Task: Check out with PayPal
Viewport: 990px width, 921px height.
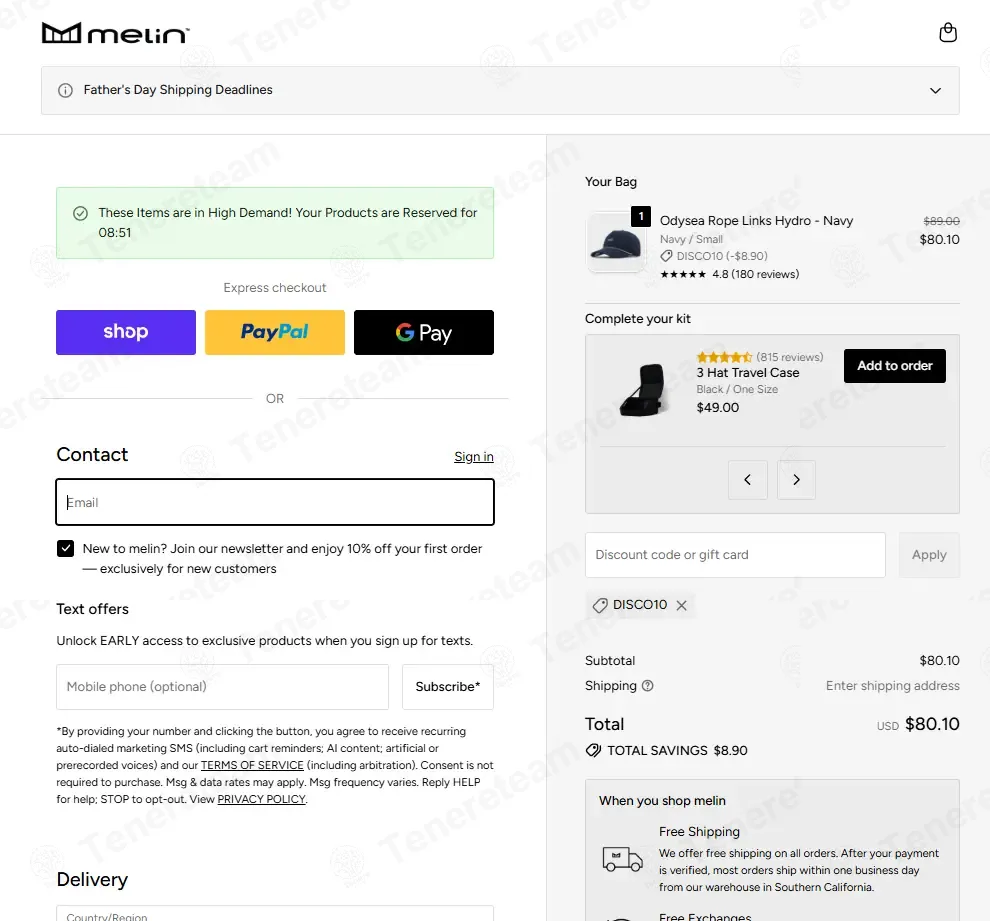Action: [x=275, y=332]
